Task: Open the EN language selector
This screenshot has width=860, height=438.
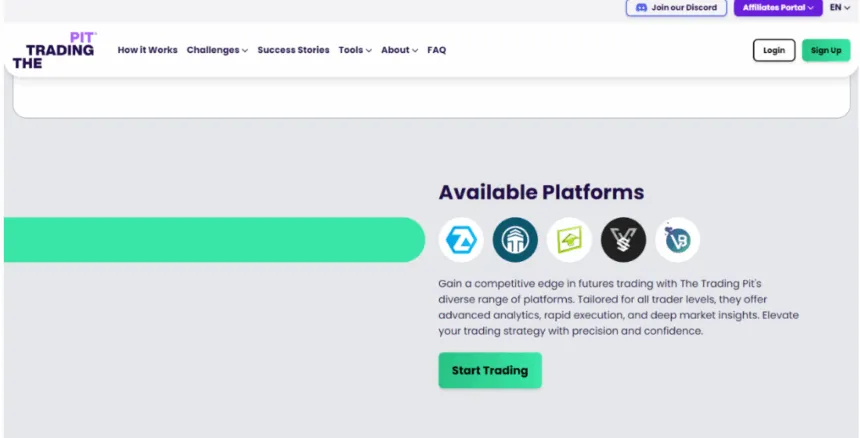Action: (840, 7)
